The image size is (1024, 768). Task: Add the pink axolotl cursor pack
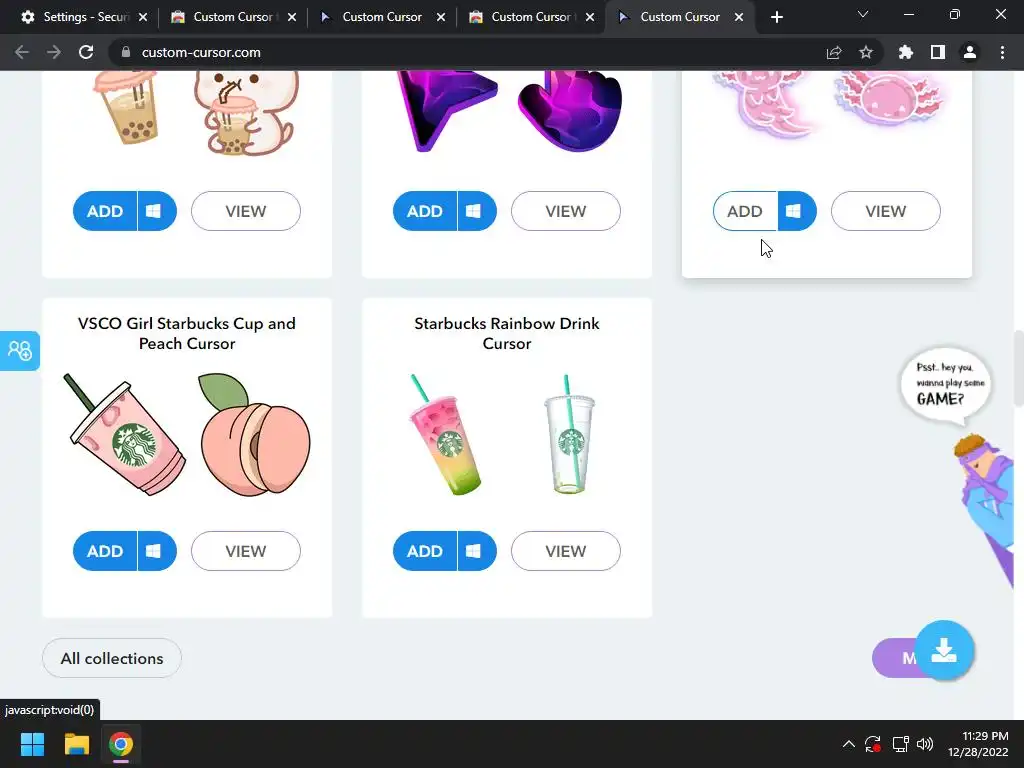point(745,211)
